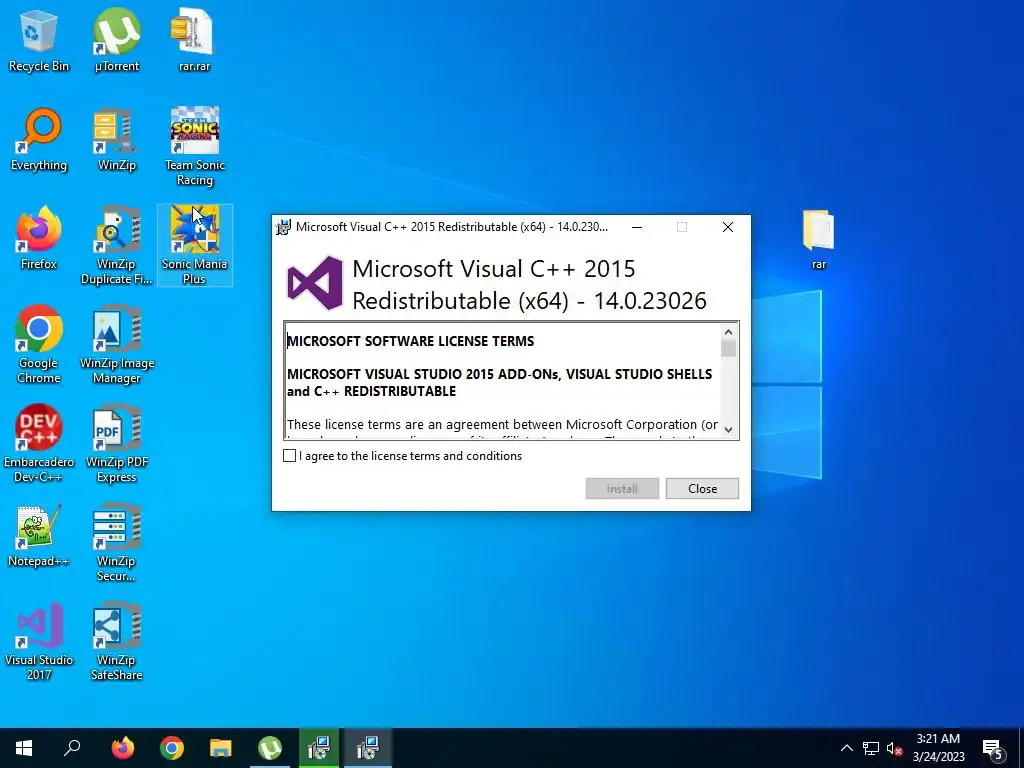Minimize the Visual C++ installer window
This screenshot has height=768, width=1024.
(x=637, y=227)
